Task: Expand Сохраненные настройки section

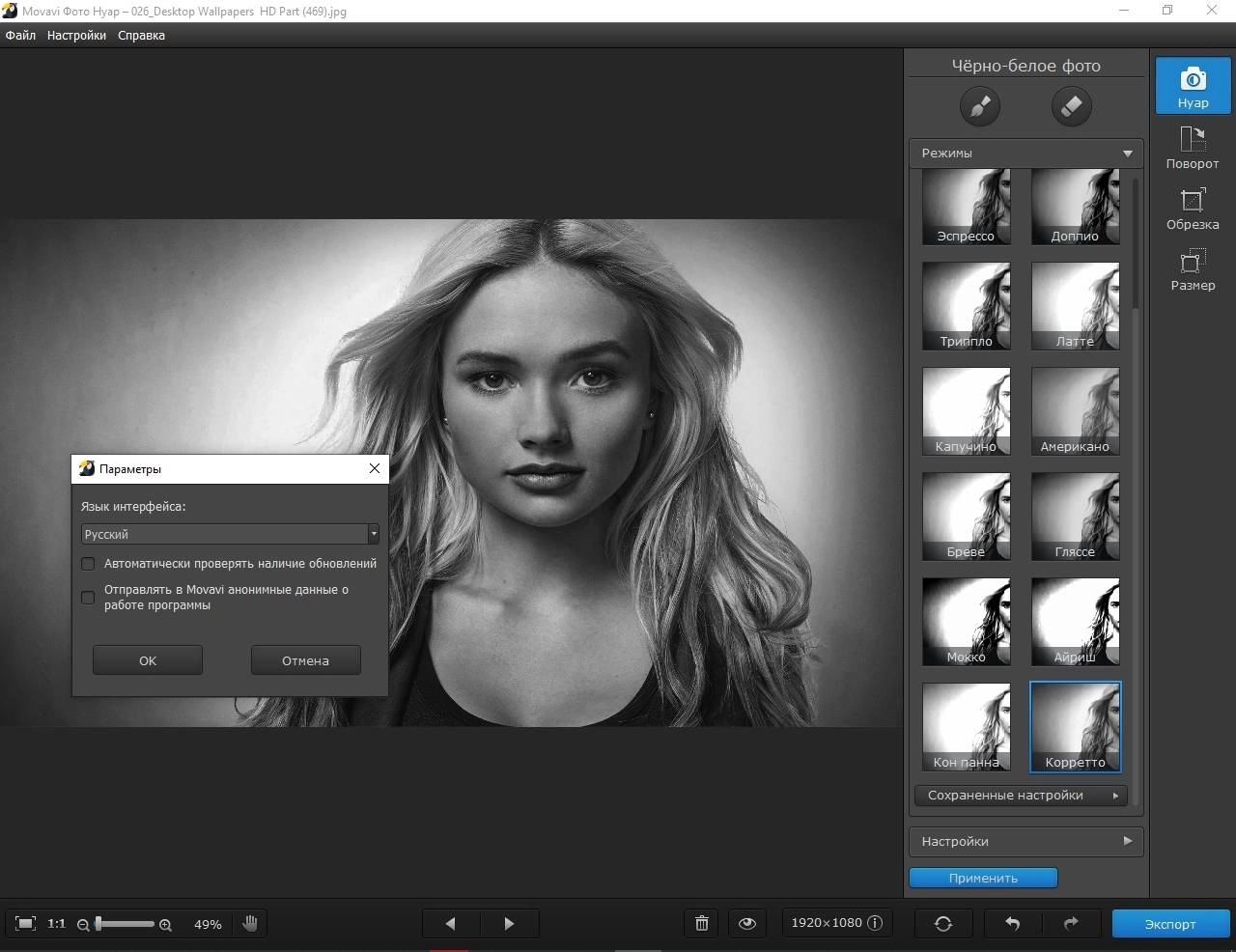Action: 1022,796
